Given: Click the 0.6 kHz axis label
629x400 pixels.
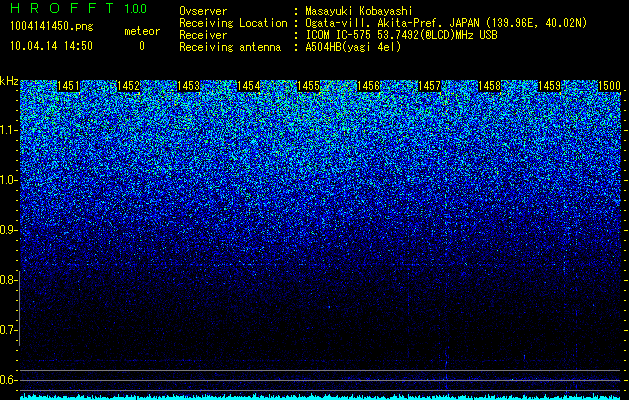Looking at the screenshot, I should (8, 380).
